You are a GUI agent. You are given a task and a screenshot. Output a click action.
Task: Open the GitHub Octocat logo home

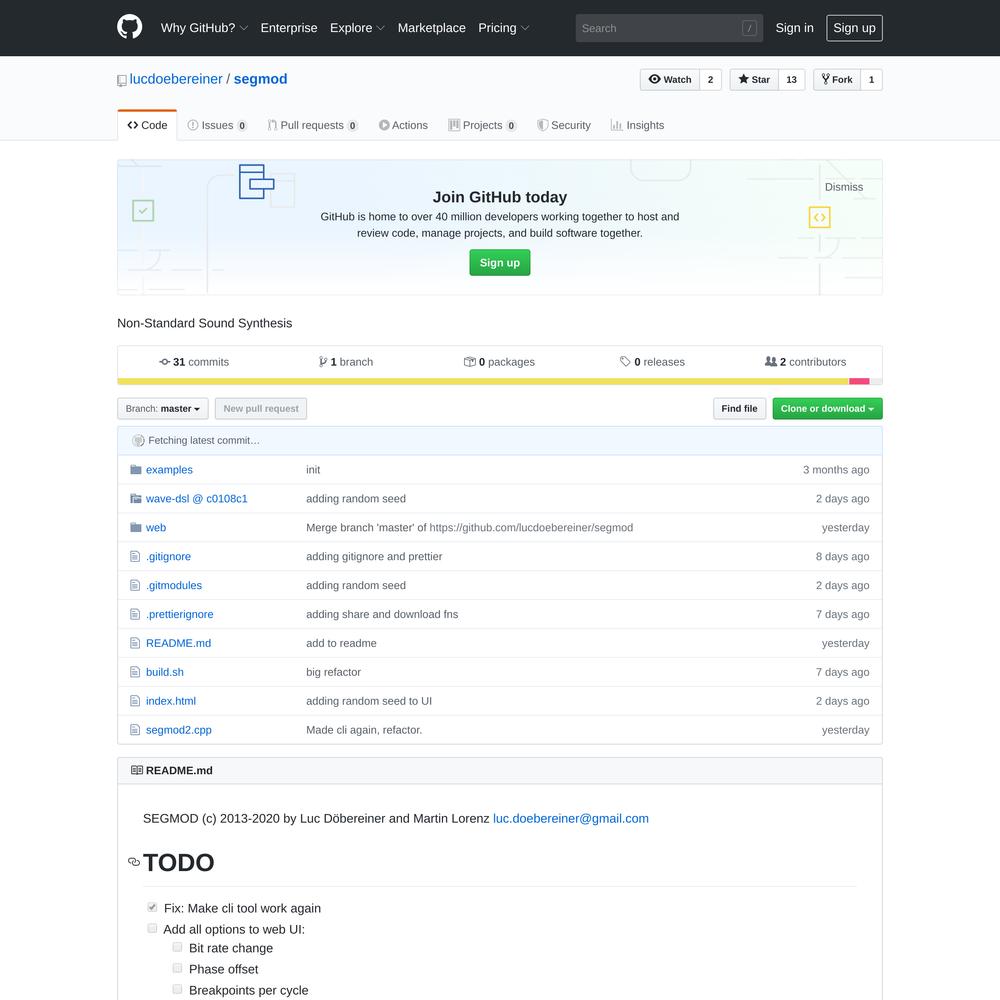129,27
